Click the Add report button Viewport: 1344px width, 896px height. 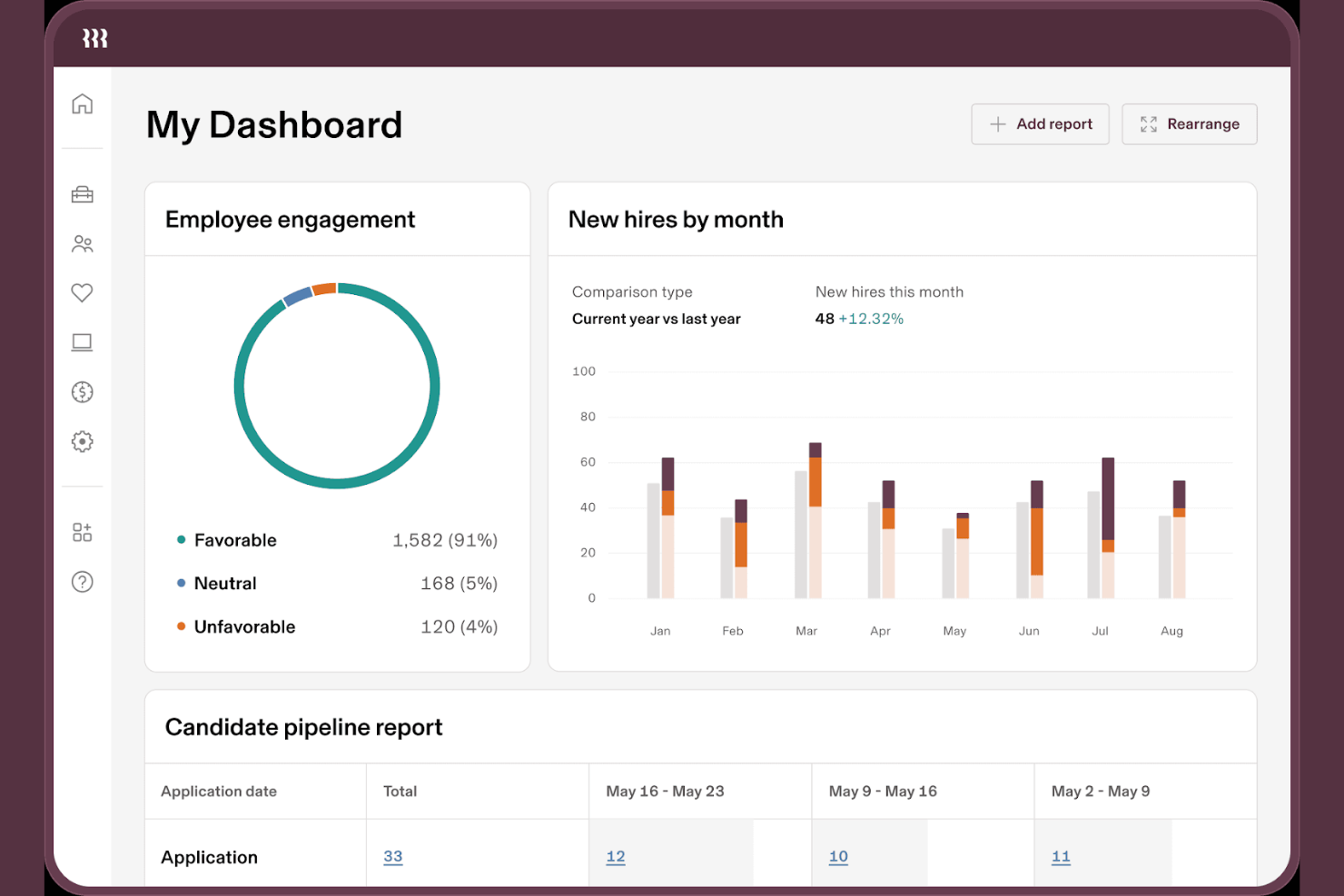1040,123
